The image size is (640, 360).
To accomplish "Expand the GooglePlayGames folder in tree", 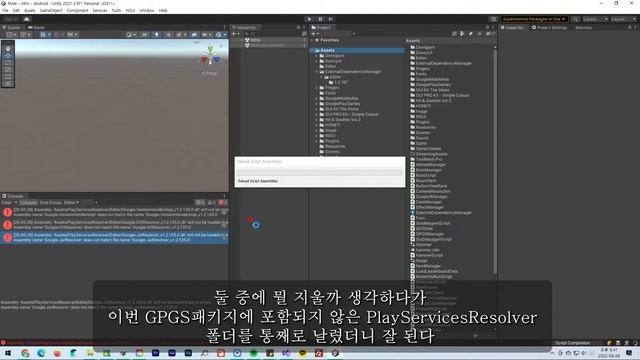I will click(x=316, y=104).
